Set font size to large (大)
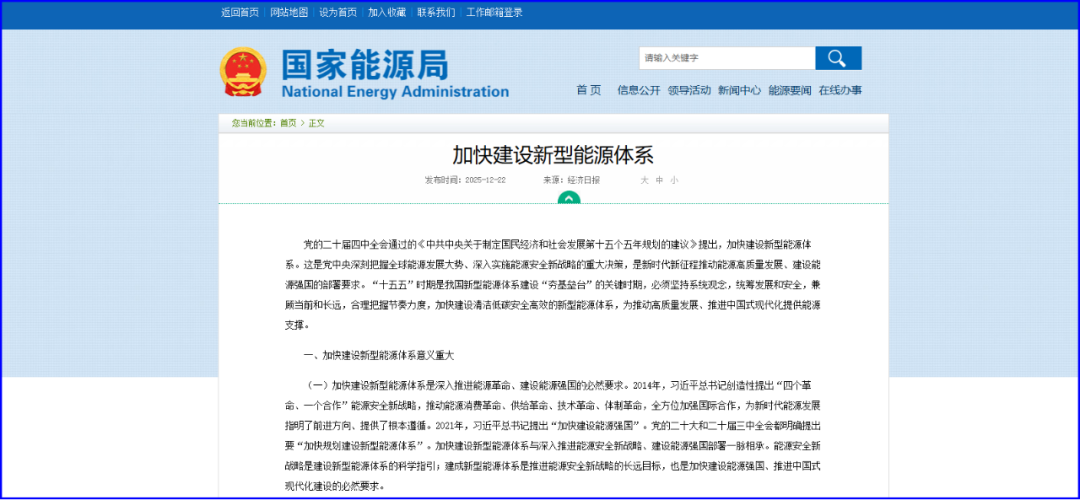The height and width of the screenshot is (500, 1080). click(645, 180)
